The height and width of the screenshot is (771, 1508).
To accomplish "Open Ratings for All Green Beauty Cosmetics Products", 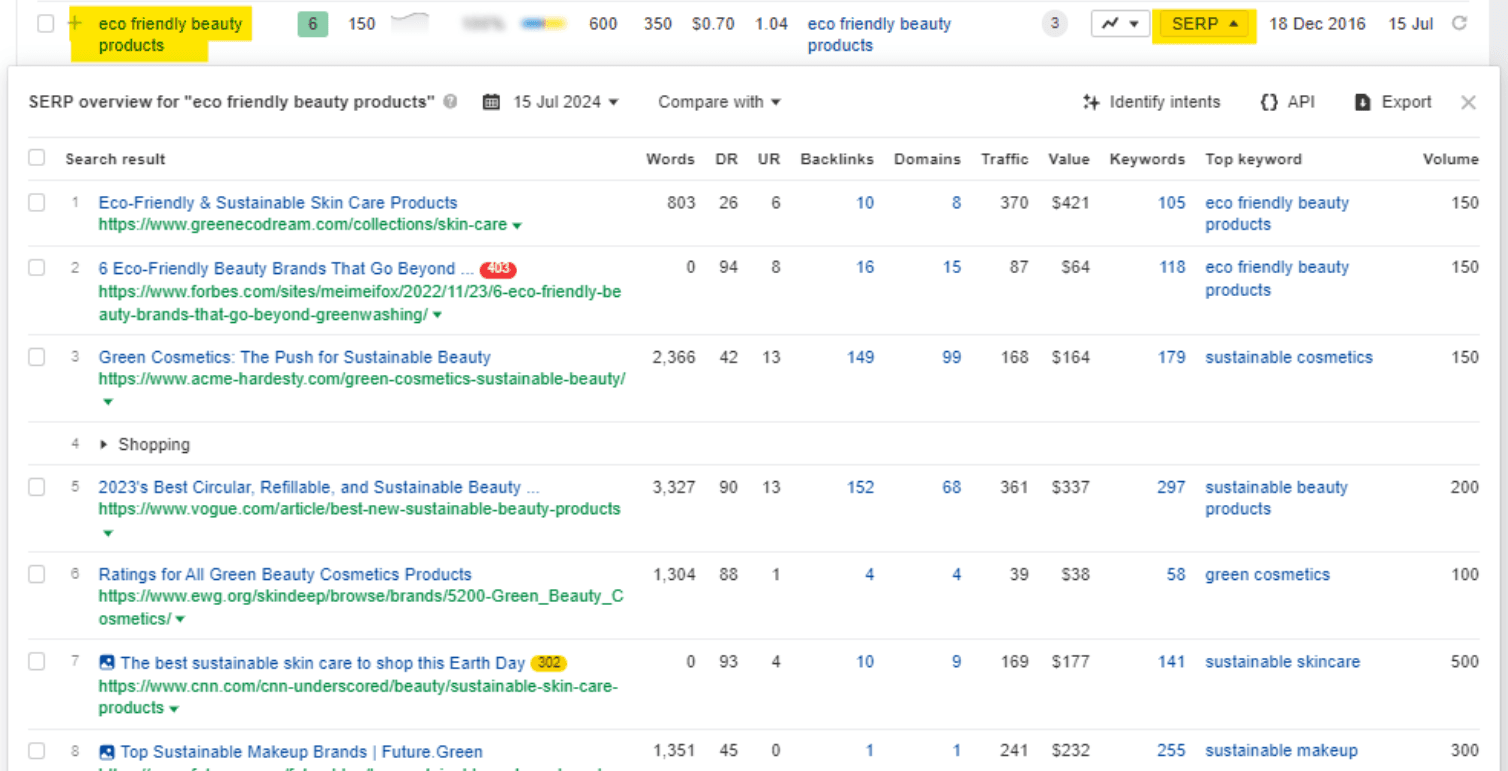I will [x=285, y=574].
